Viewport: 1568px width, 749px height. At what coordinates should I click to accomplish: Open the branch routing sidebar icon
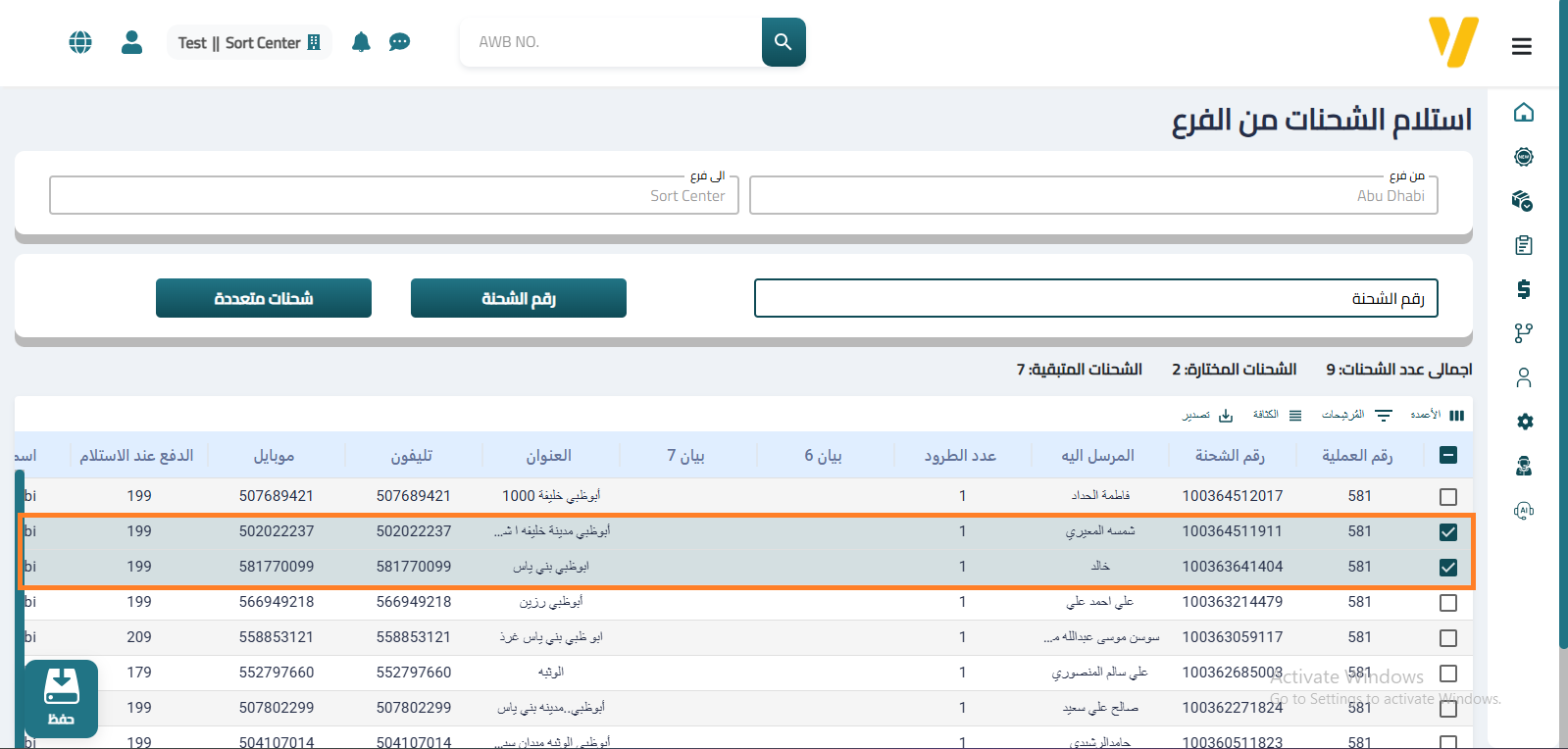(x=1523, y=333)
